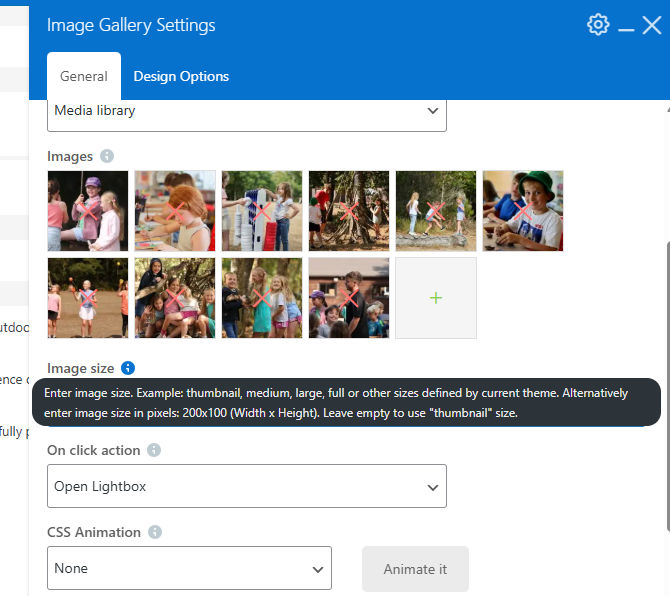Select the General tab

coord(84,76)
